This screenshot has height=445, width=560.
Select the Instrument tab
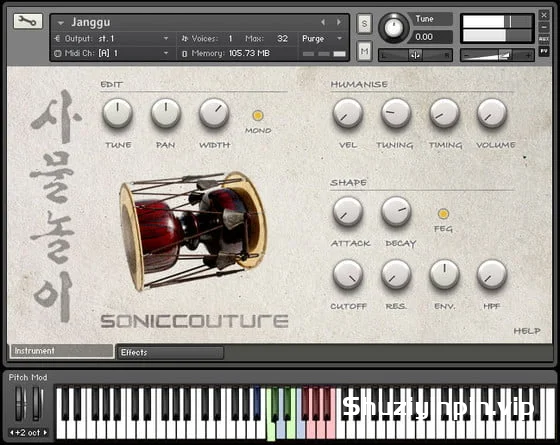(61, 351)
